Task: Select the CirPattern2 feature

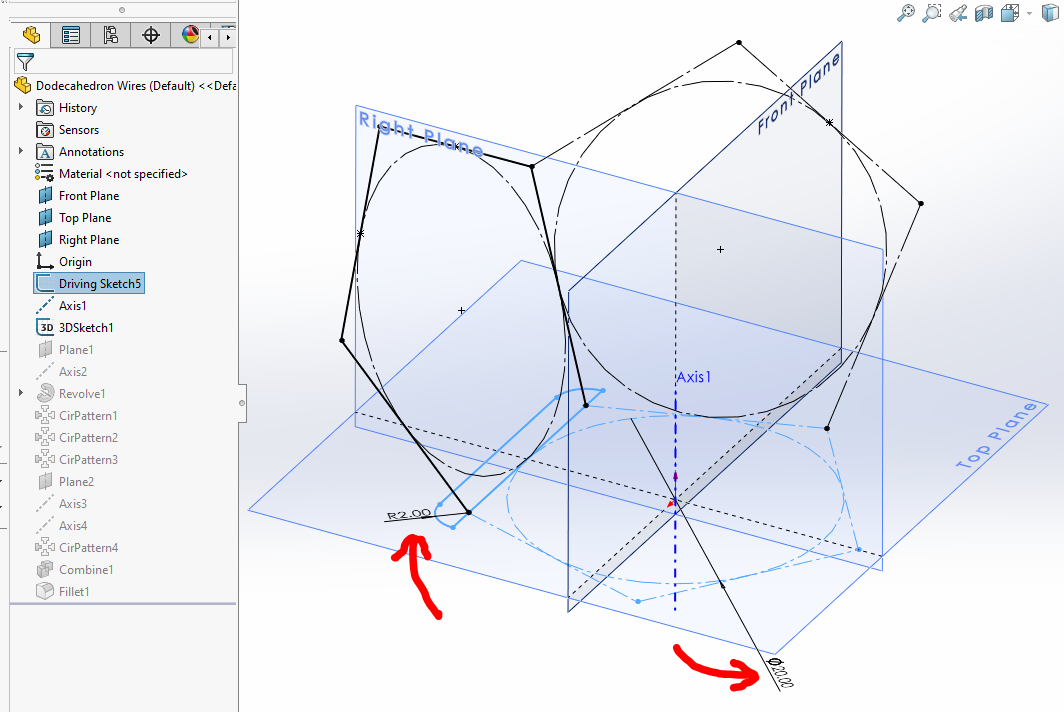Action: [88, 438]
